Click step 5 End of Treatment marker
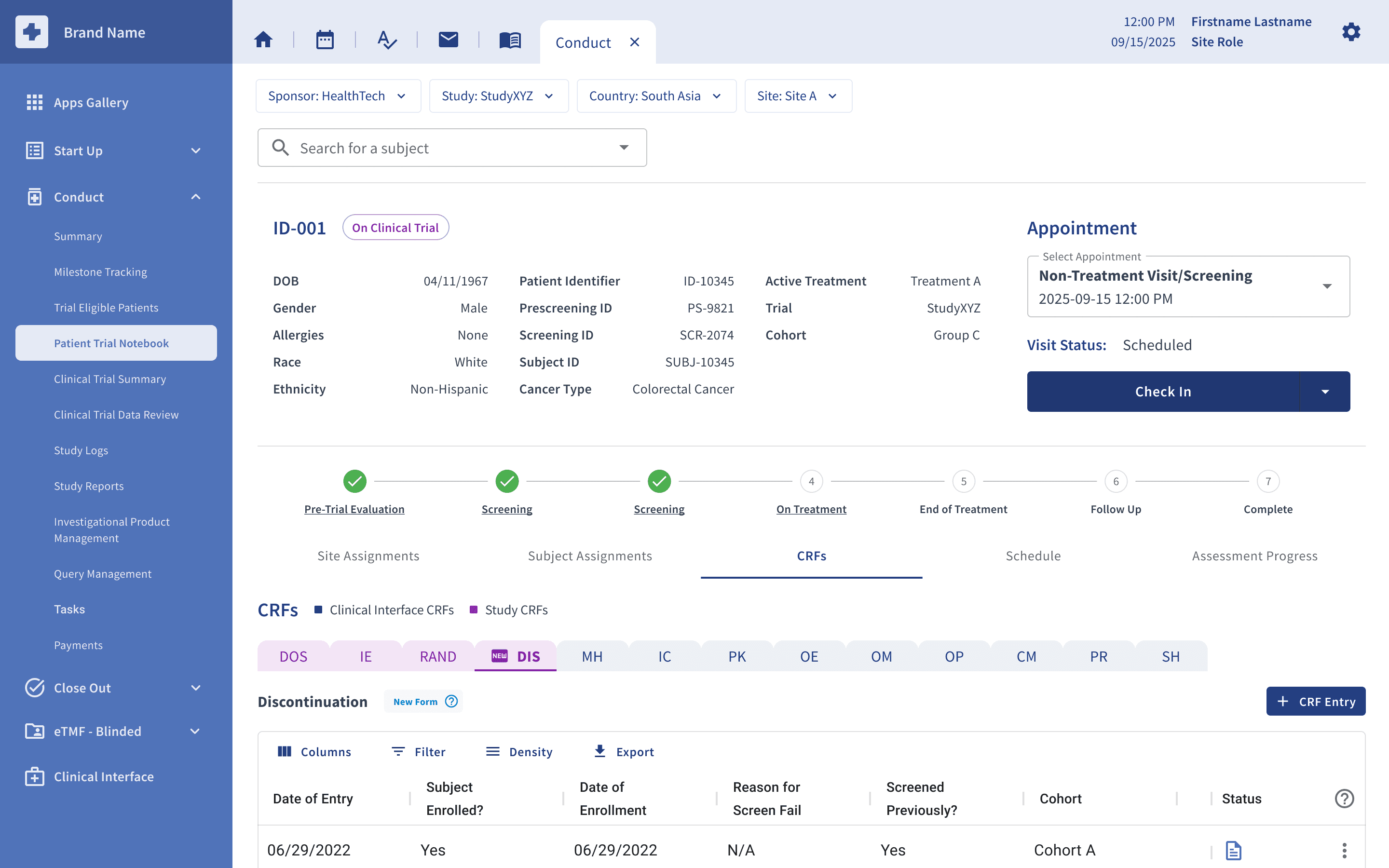Image resolution: width=1389 pixels, height=868 pixels. point(964,481)
